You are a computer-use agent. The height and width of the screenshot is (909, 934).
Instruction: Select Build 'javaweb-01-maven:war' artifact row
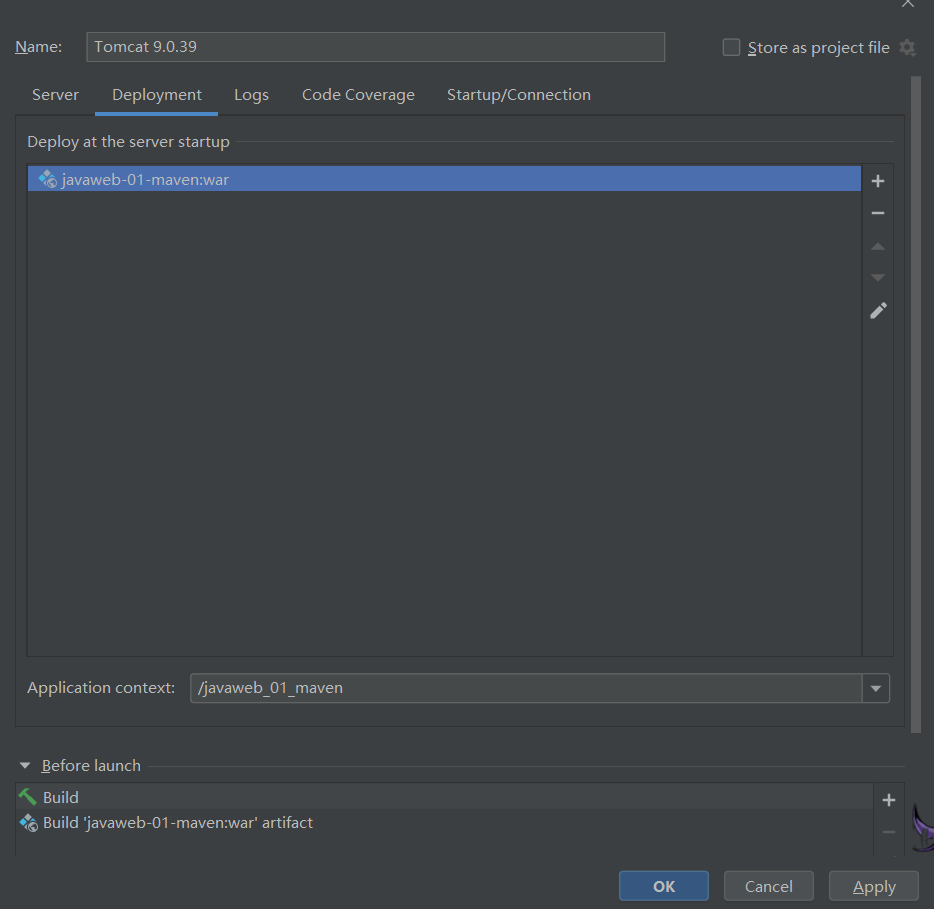[x=444, y=823]
